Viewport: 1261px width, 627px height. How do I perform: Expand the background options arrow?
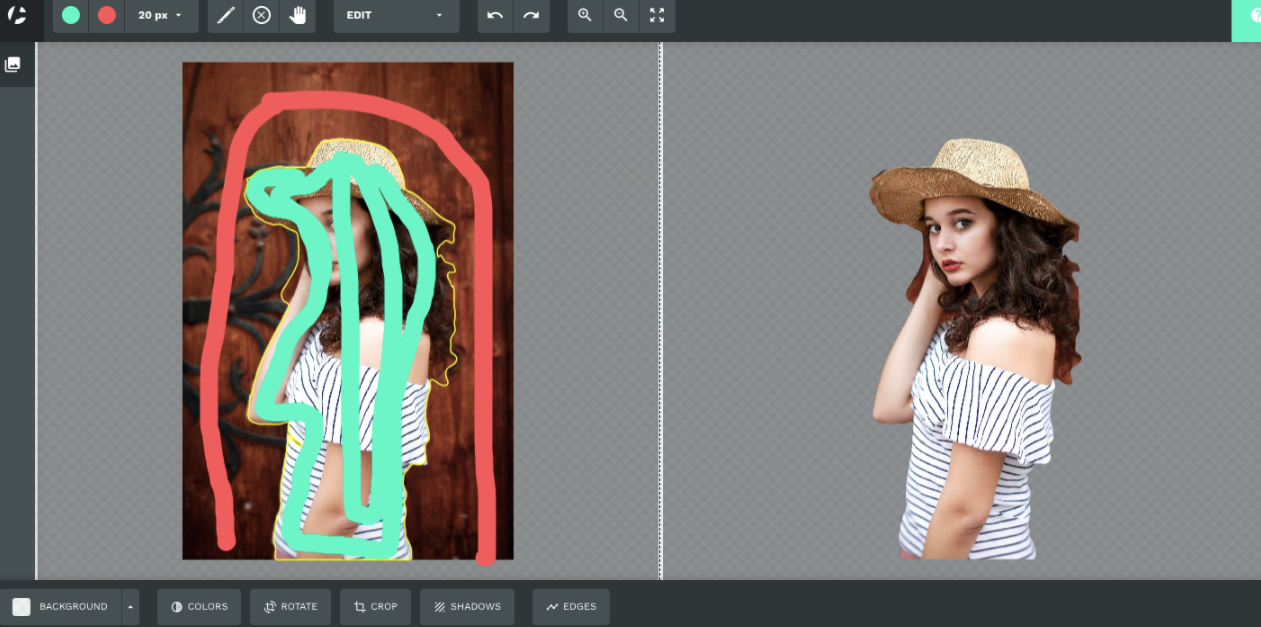(130, 607)
